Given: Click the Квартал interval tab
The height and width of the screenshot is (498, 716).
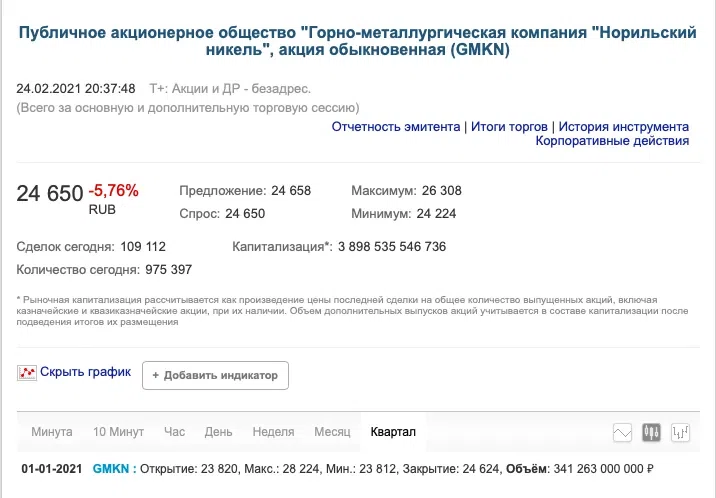Looking at the screenshot, I should [393, 432].
